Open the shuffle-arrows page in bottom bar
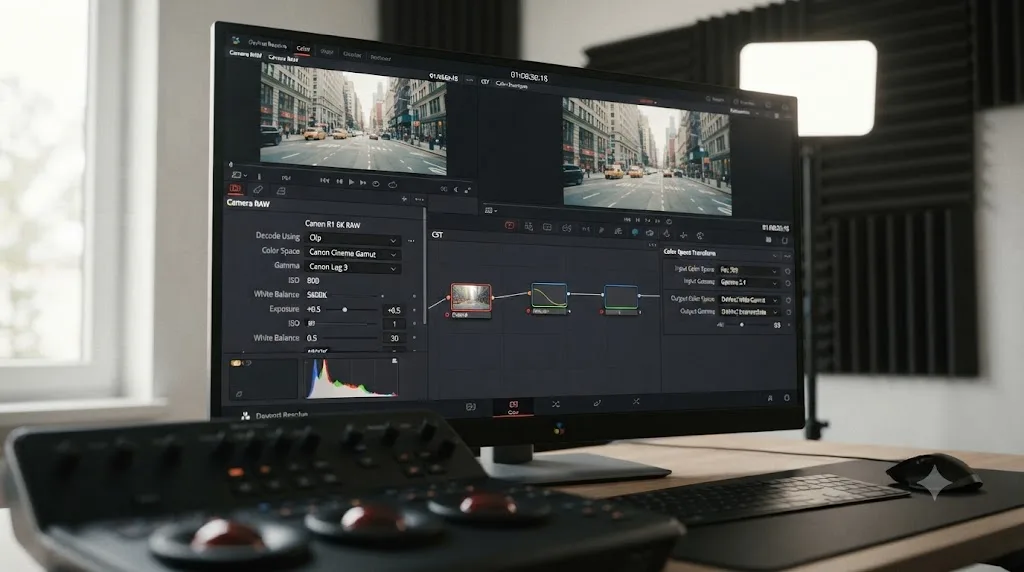The image size is (1024, 572). (x=556, y=404)
